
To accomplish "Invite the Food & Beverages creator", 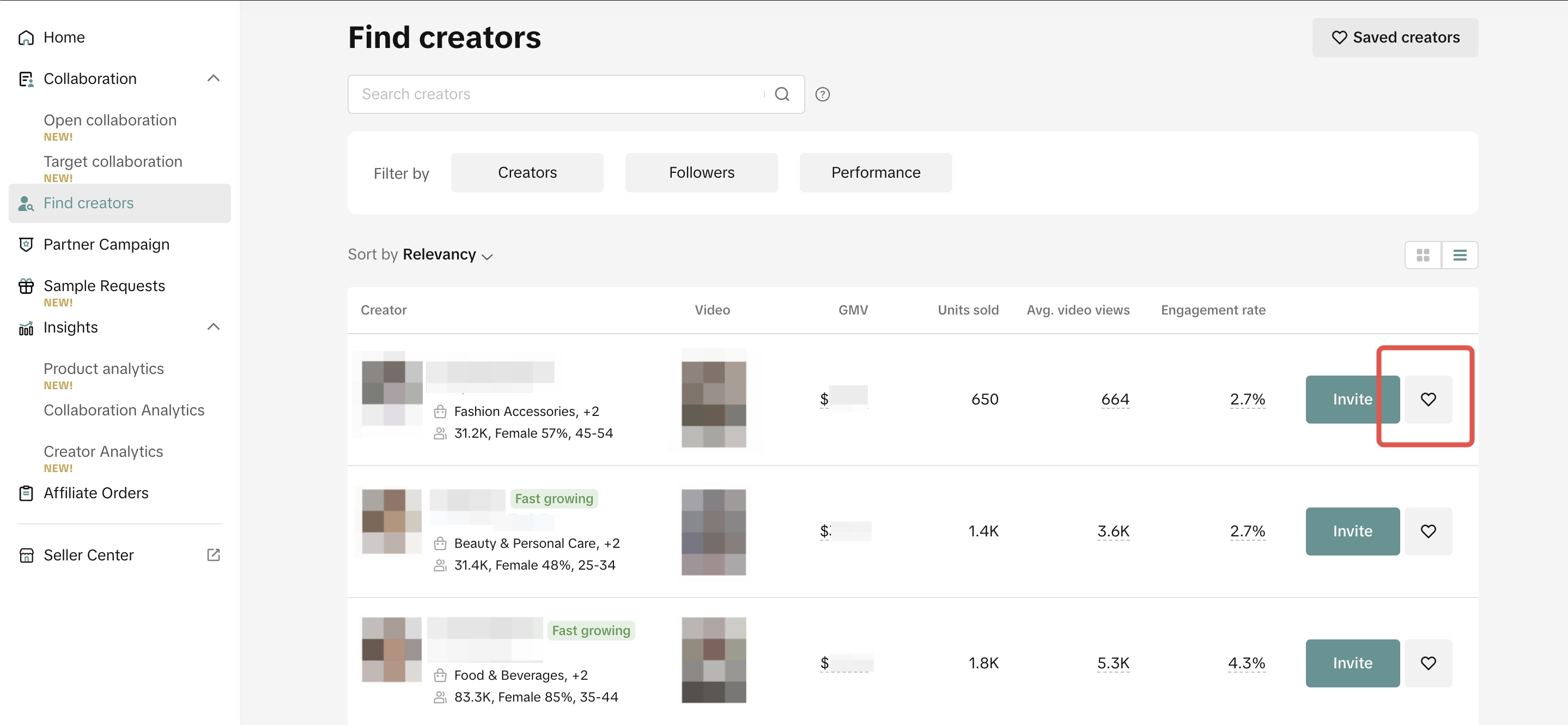I will pos(1352,663).
